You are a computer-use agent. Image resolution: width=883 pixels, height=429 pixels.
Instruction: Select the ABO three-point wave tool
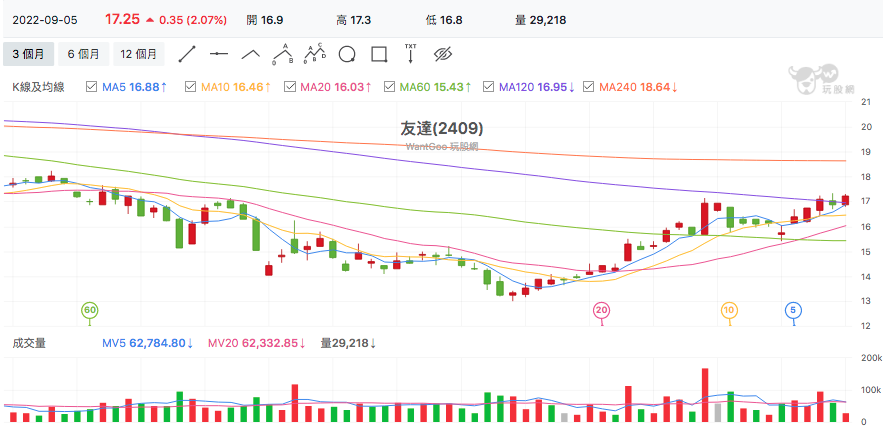(x=283, y=53)
